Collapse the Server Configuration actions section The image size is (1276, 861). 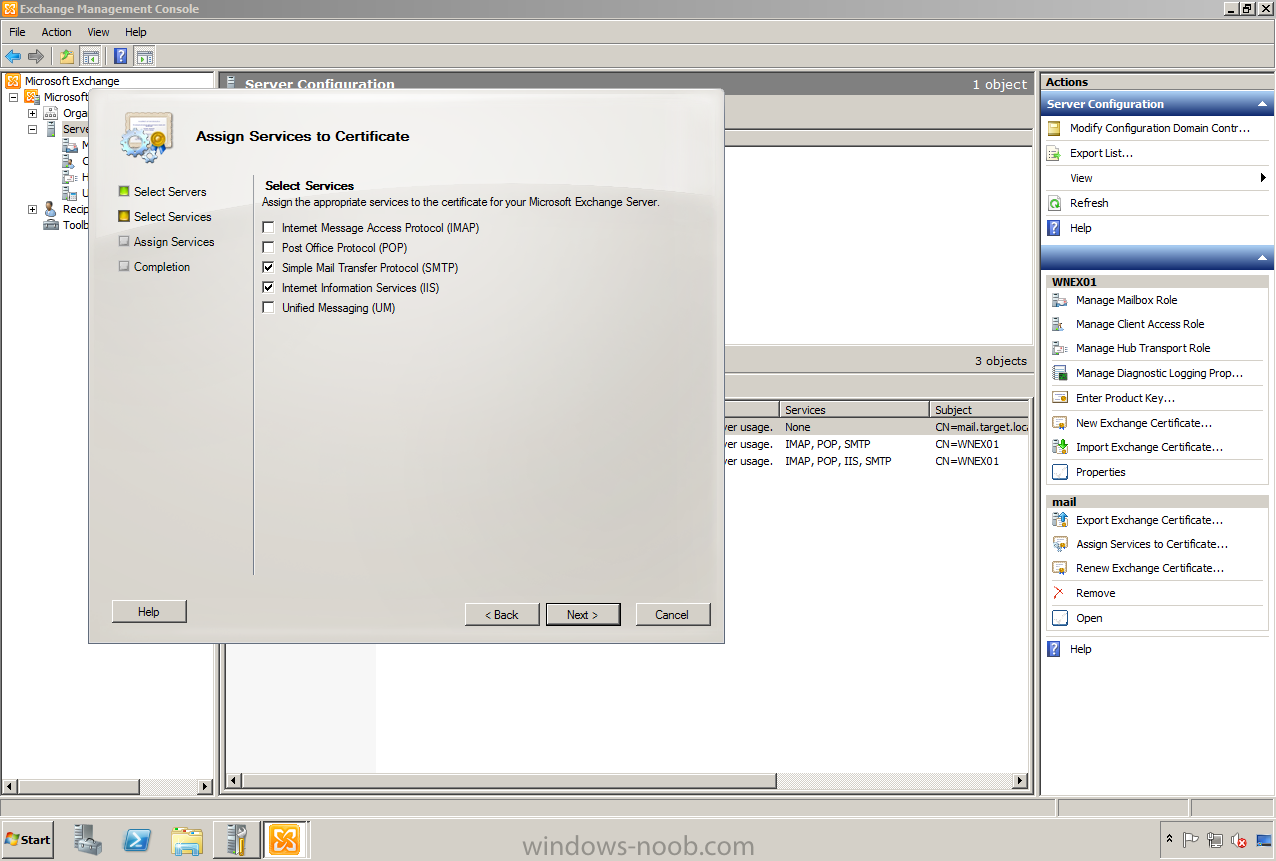point(1262,104)
